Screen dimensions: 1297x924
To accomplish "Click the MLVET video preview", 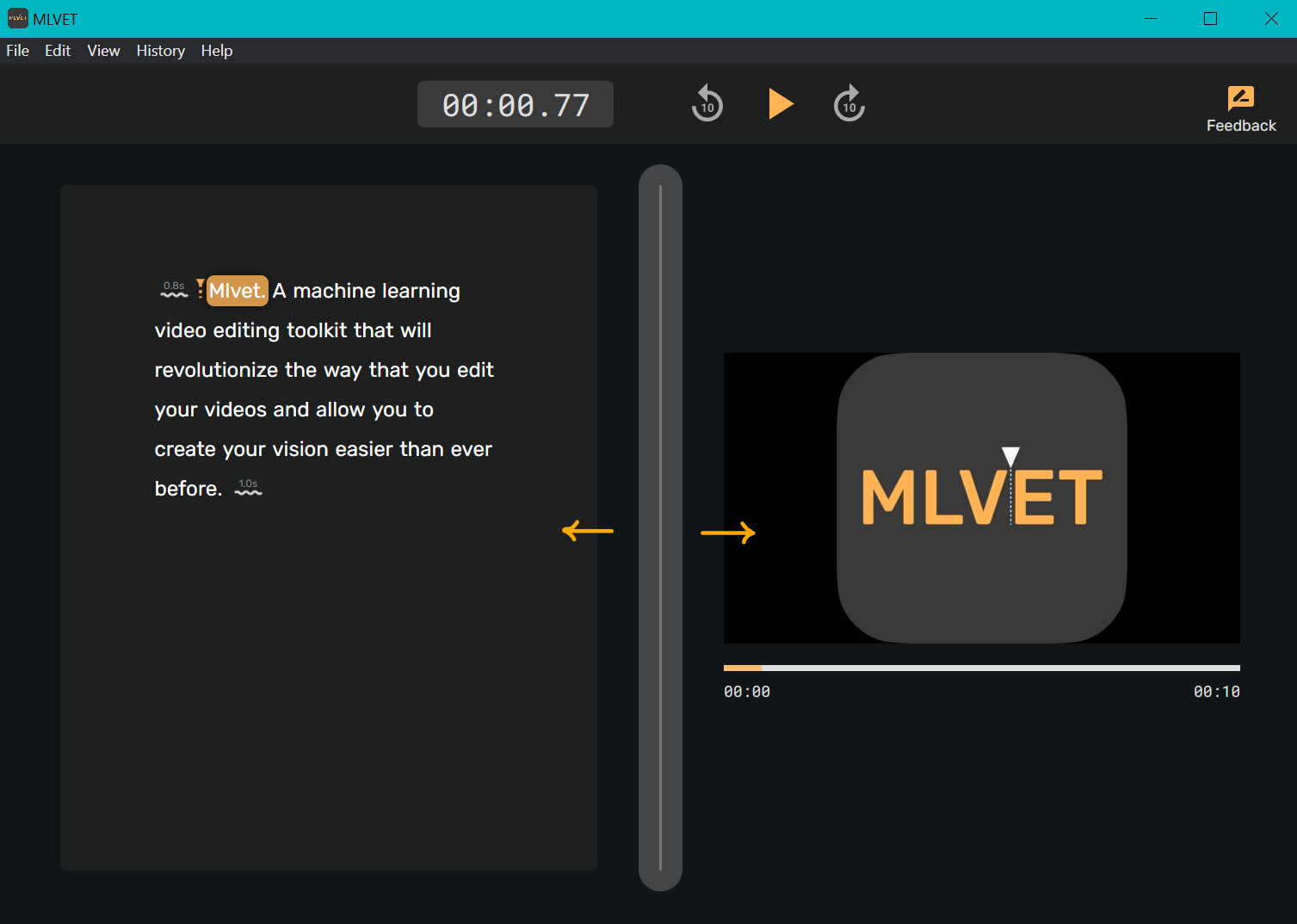I will pos(981,498).
